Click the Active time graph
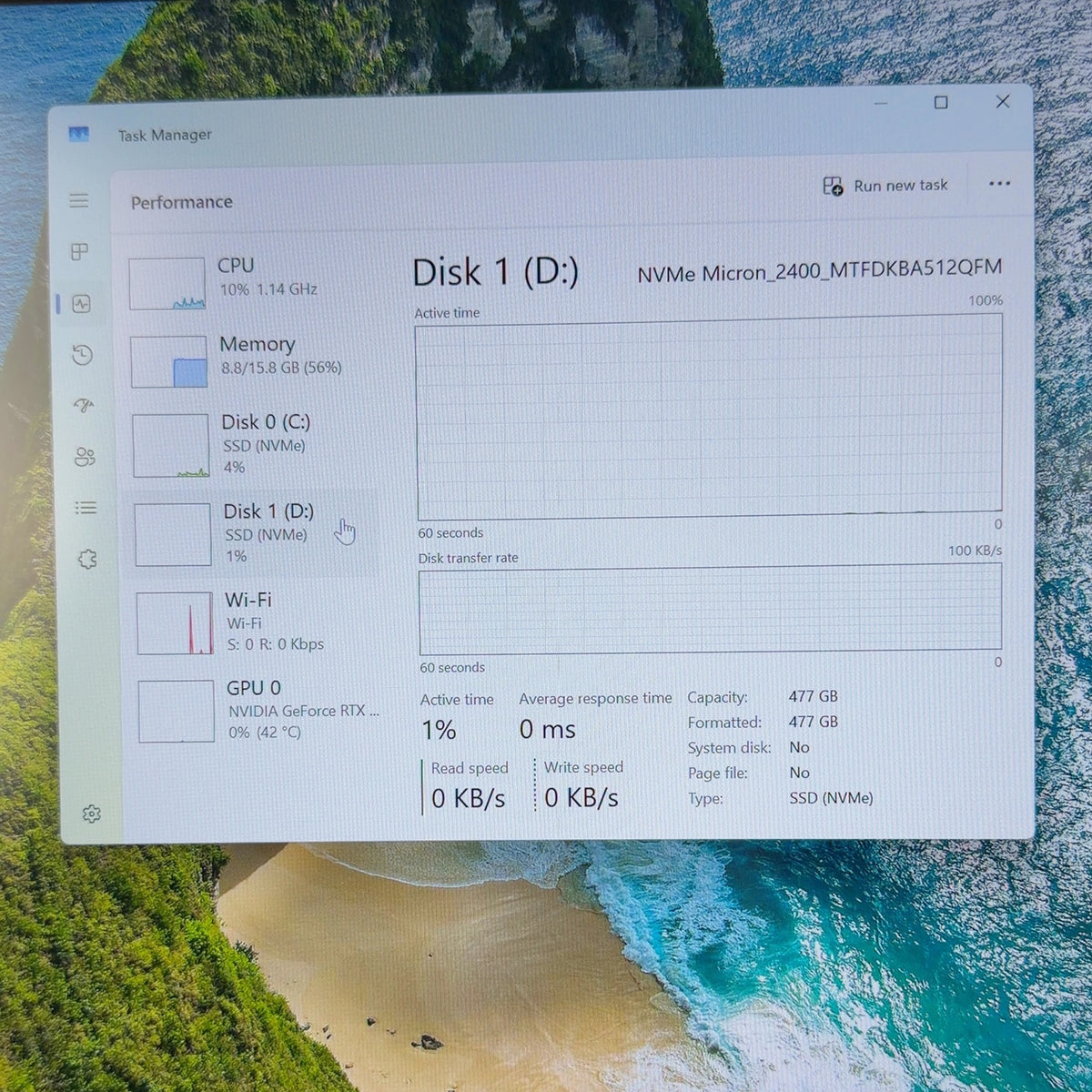 pyautogui.click(x=709, y=417)
